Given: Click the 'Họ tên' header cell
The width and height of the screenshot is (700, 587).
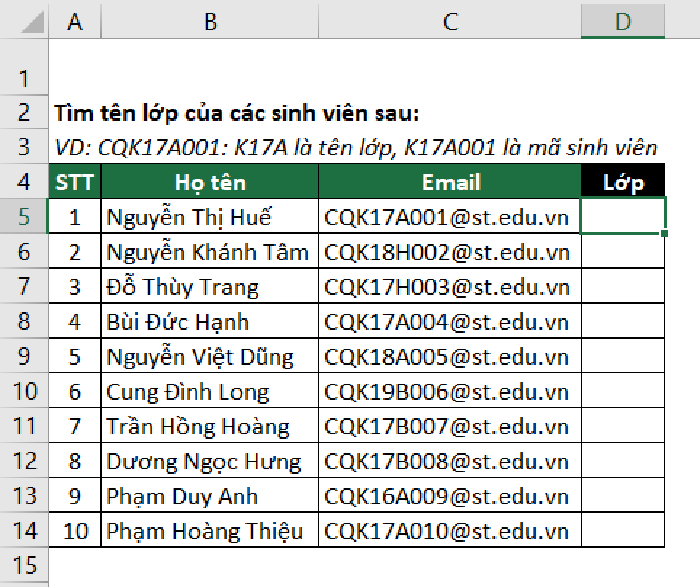Looking at the screenshot, I should point(210,182).
